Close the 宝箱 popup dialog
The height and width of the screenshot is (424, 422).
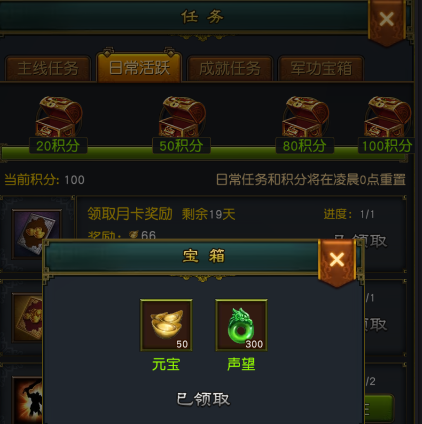(337, 259)
